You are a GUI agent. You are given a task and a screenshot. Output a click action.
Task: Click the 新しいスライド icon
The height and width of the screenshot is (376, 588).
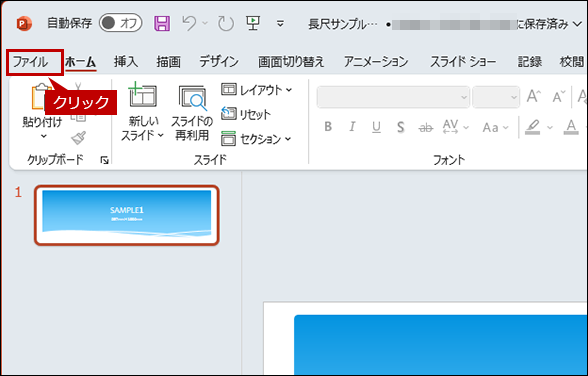pos(142,96)
